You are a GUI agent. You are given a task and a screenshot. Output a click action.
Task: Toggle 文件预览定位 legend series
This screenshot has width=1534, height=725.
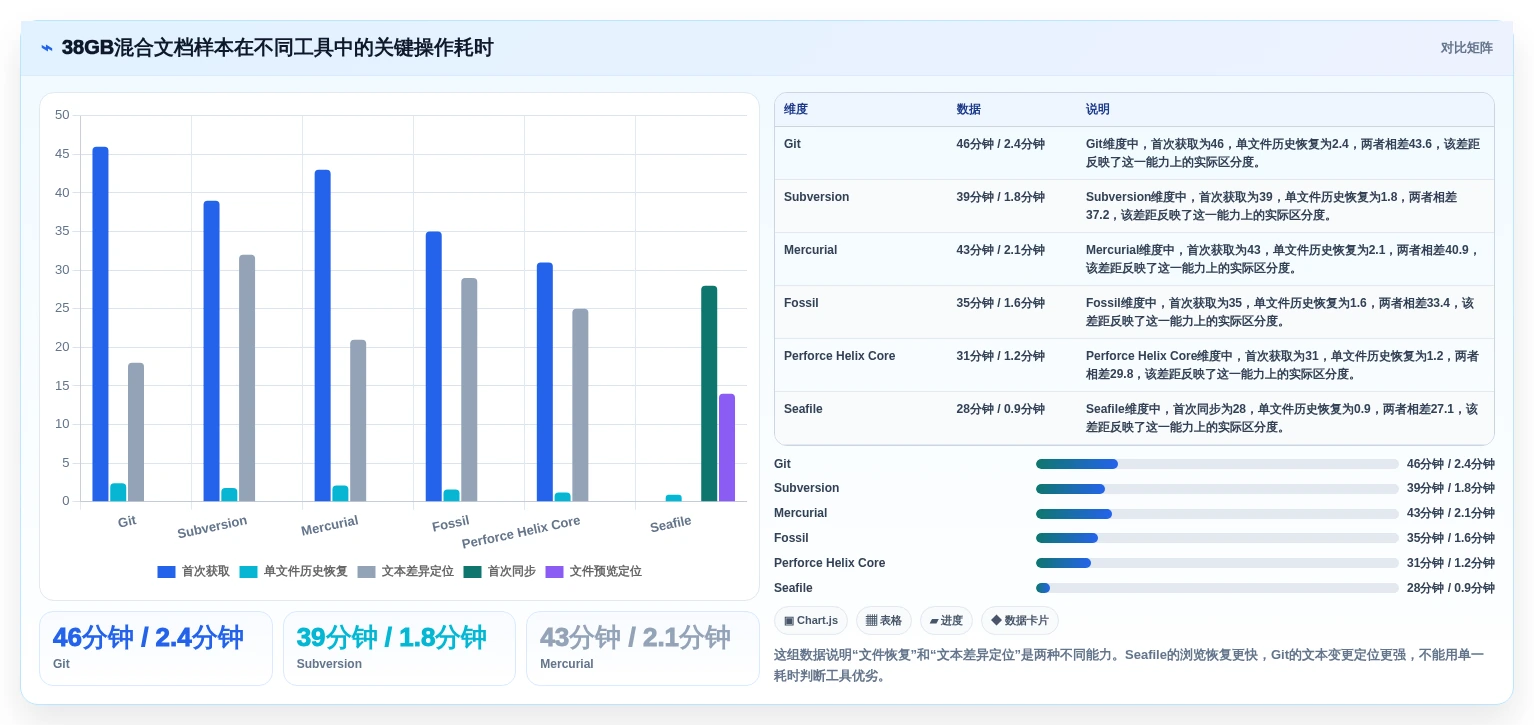[x=594, y=571]
